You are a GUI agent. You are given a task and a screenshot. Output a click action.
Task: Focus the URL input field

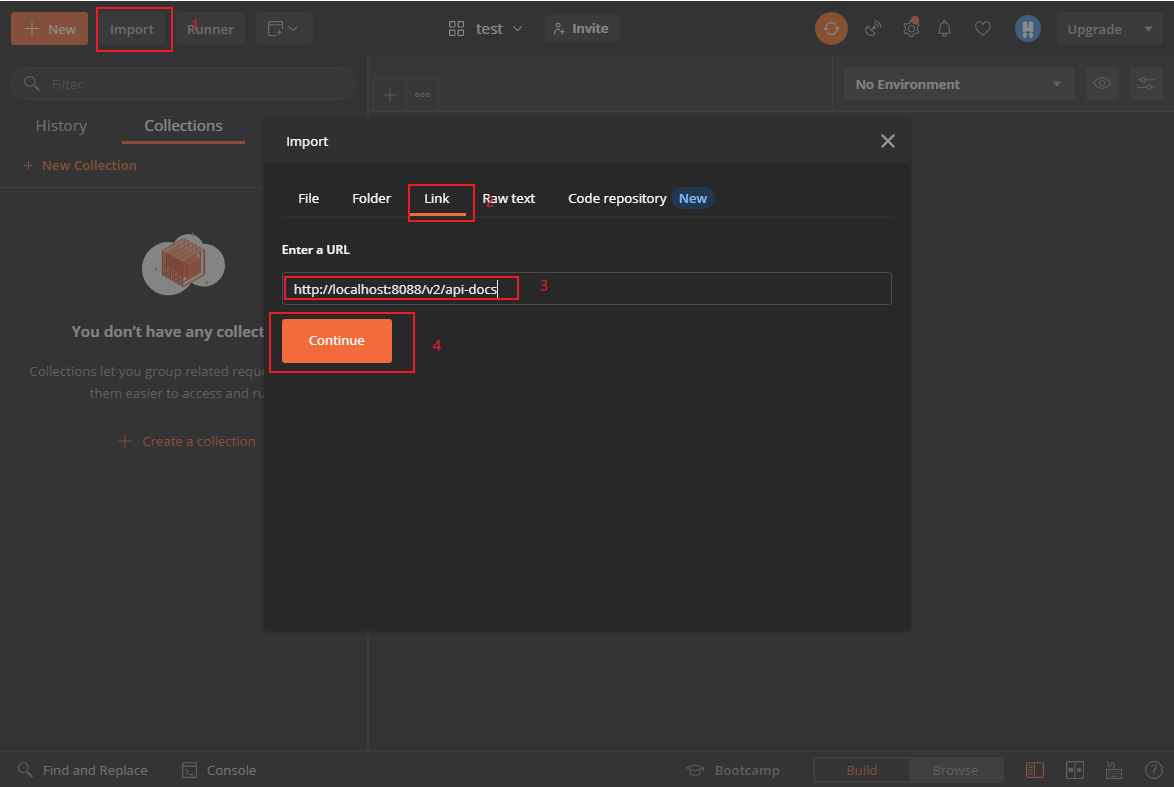coord(587,288)
